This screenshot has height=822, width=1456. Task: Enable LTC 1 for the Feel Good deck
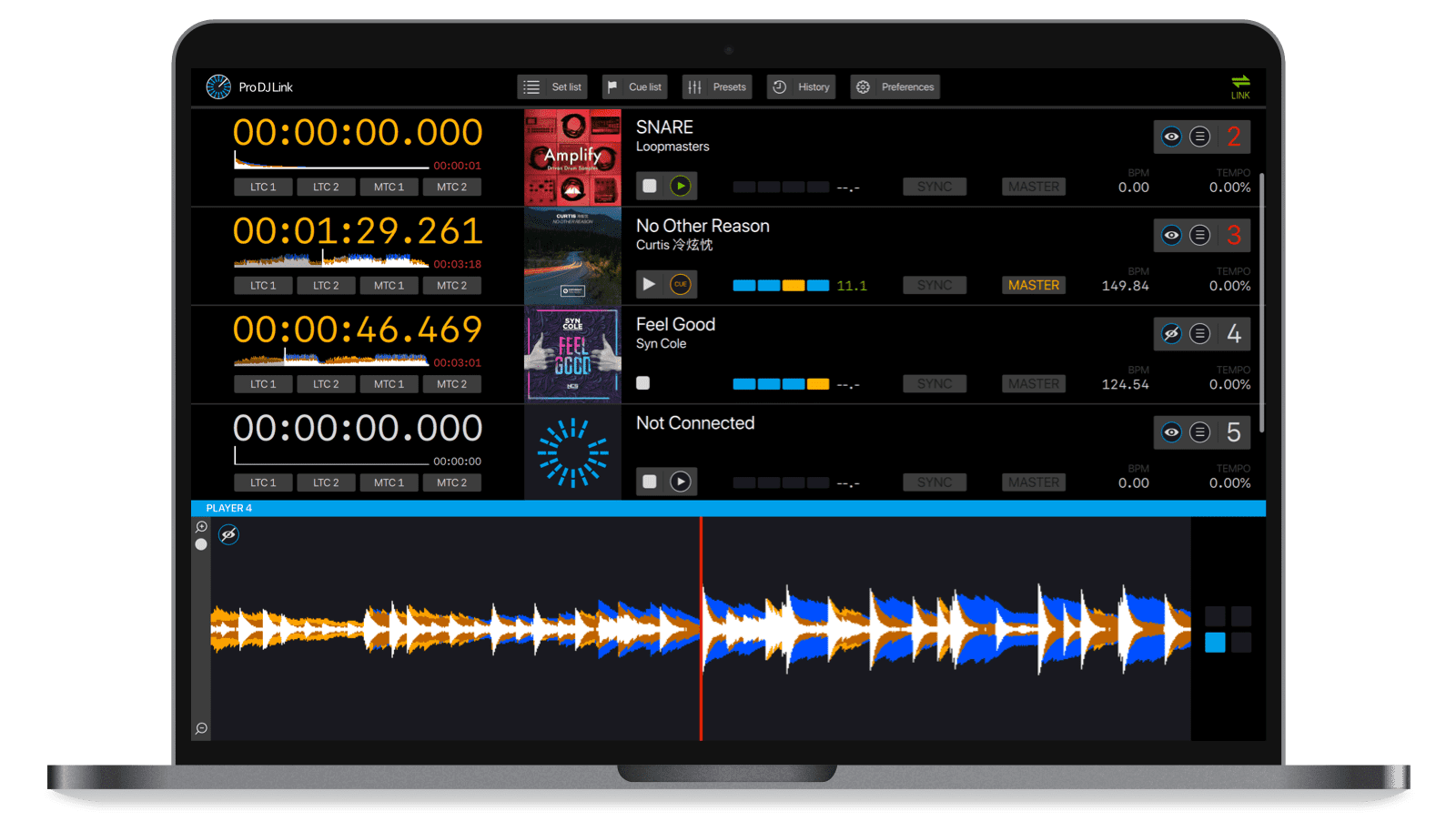coord(263,384)
